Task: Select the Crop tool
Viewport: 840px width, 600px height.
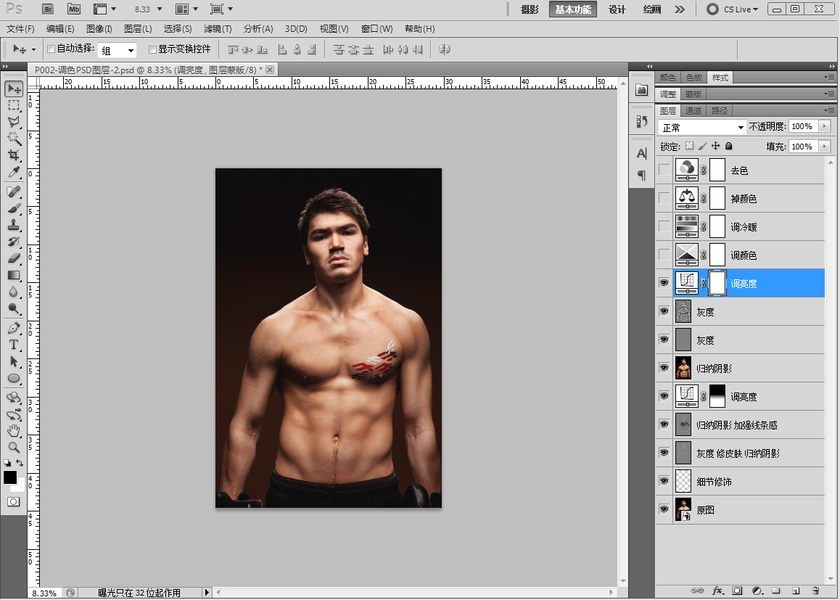Action: 14,155
